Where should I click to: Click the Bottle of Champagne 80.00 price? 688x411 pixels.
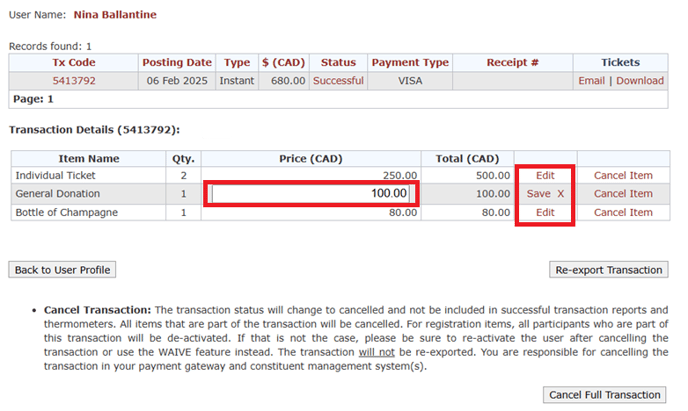pyautogui.click(x=403, y=212)
